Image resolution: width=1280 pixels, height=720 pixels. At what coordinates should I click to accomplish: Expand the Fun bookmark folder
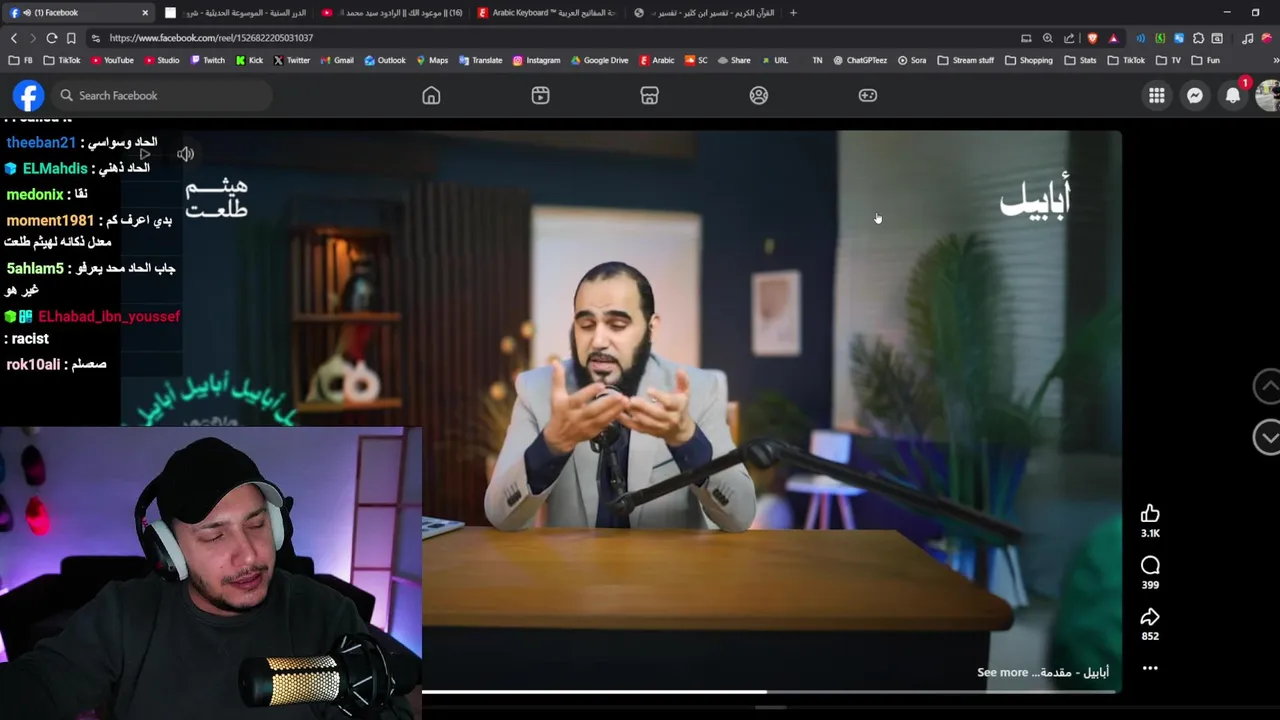1205,60
